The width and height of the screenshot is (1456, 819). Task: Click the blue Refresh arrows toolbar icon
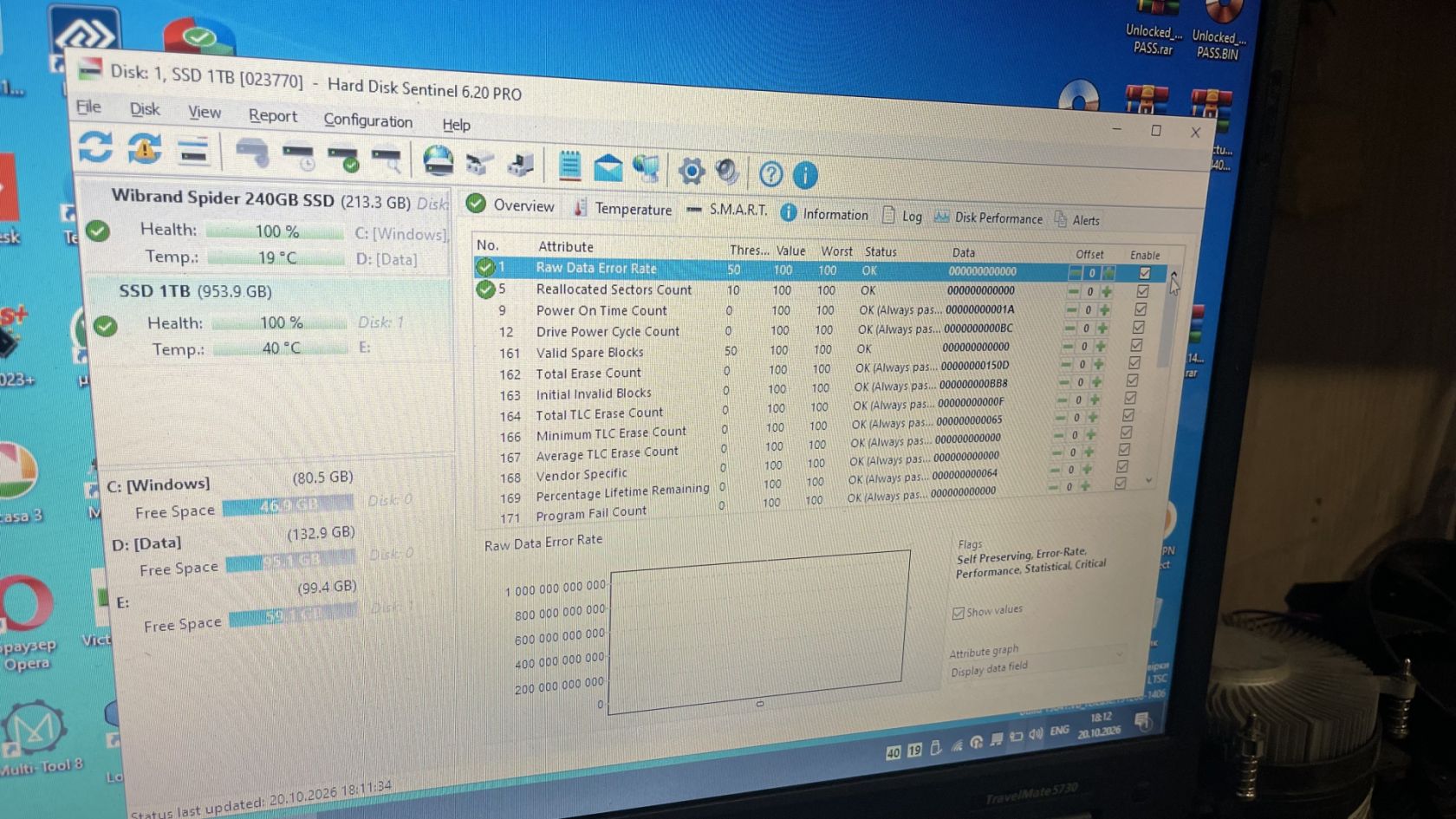pyautogui.click(x=95, y=146)
